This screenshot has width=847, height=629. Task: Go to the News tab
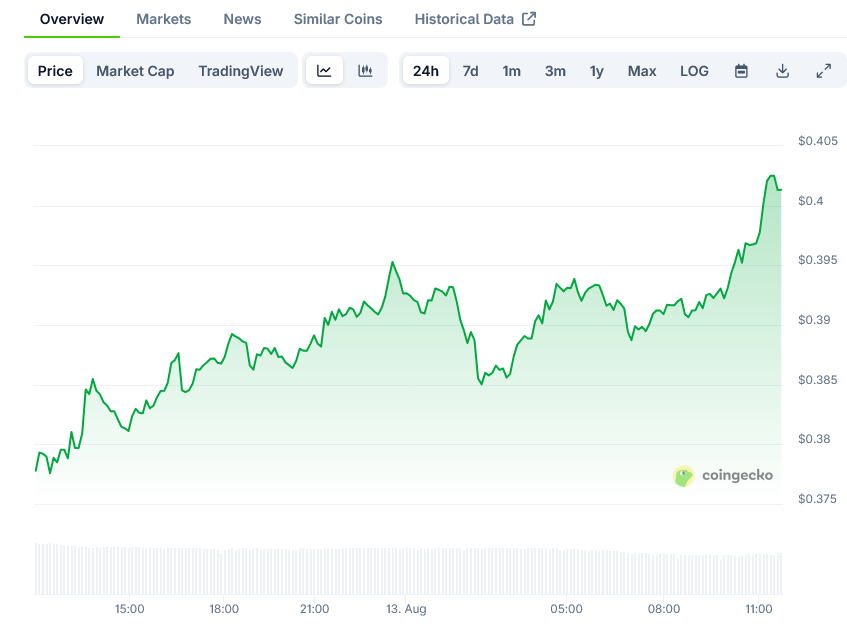coord(242,19)
